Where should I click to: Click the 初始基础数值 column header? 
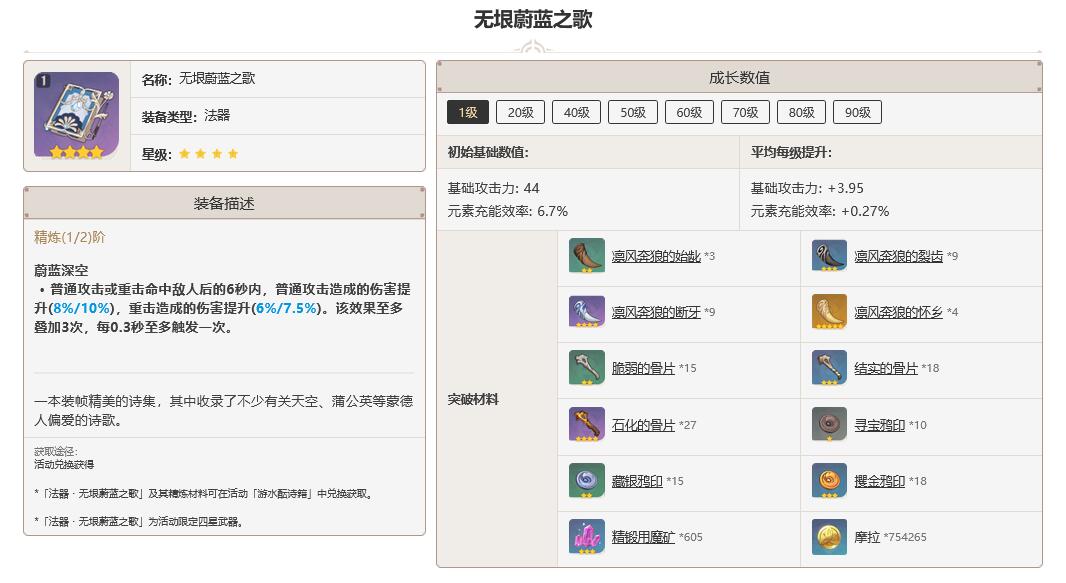488,152
